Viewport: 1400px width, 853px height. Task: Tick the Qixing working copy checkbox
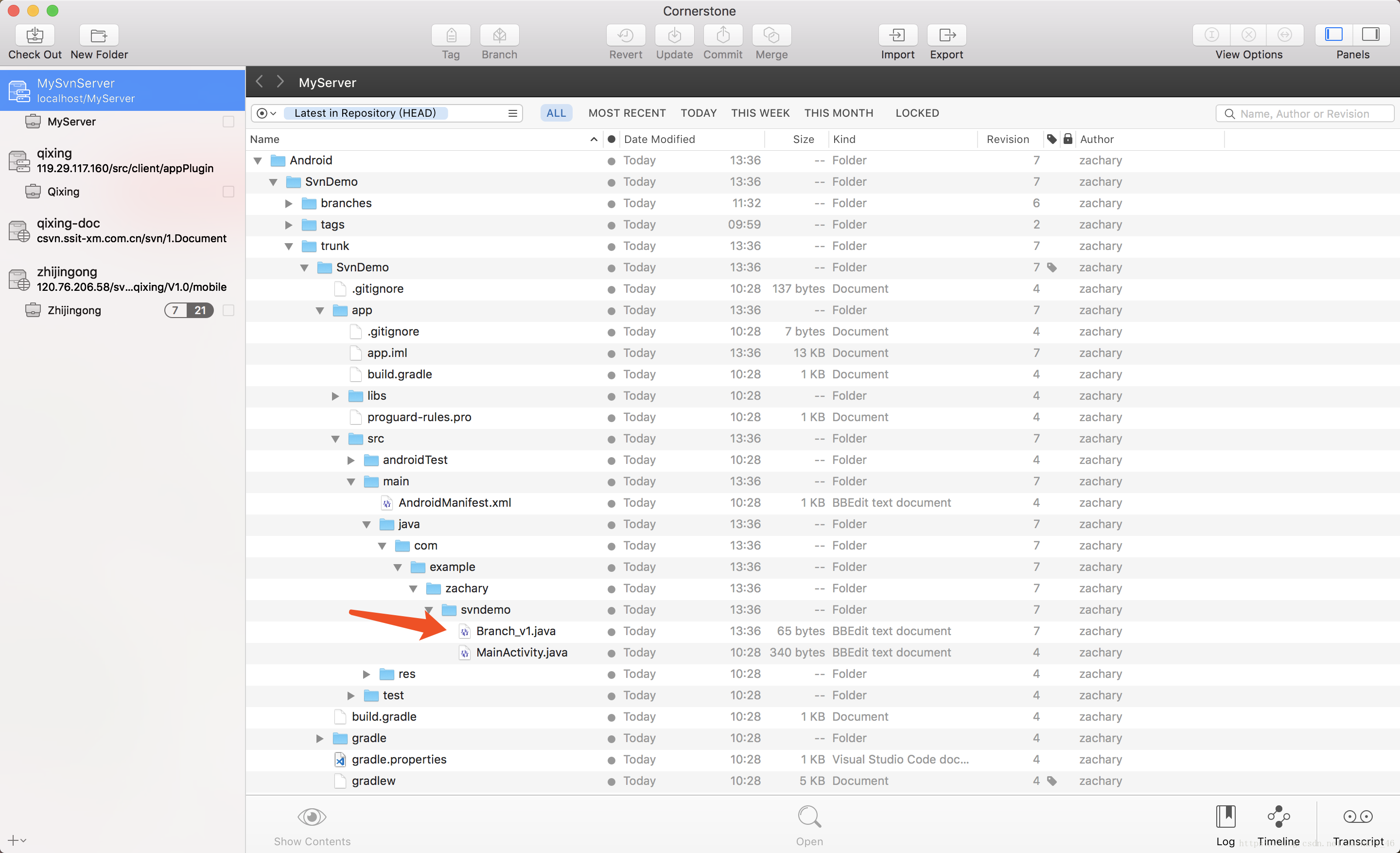tap(228, 192)
